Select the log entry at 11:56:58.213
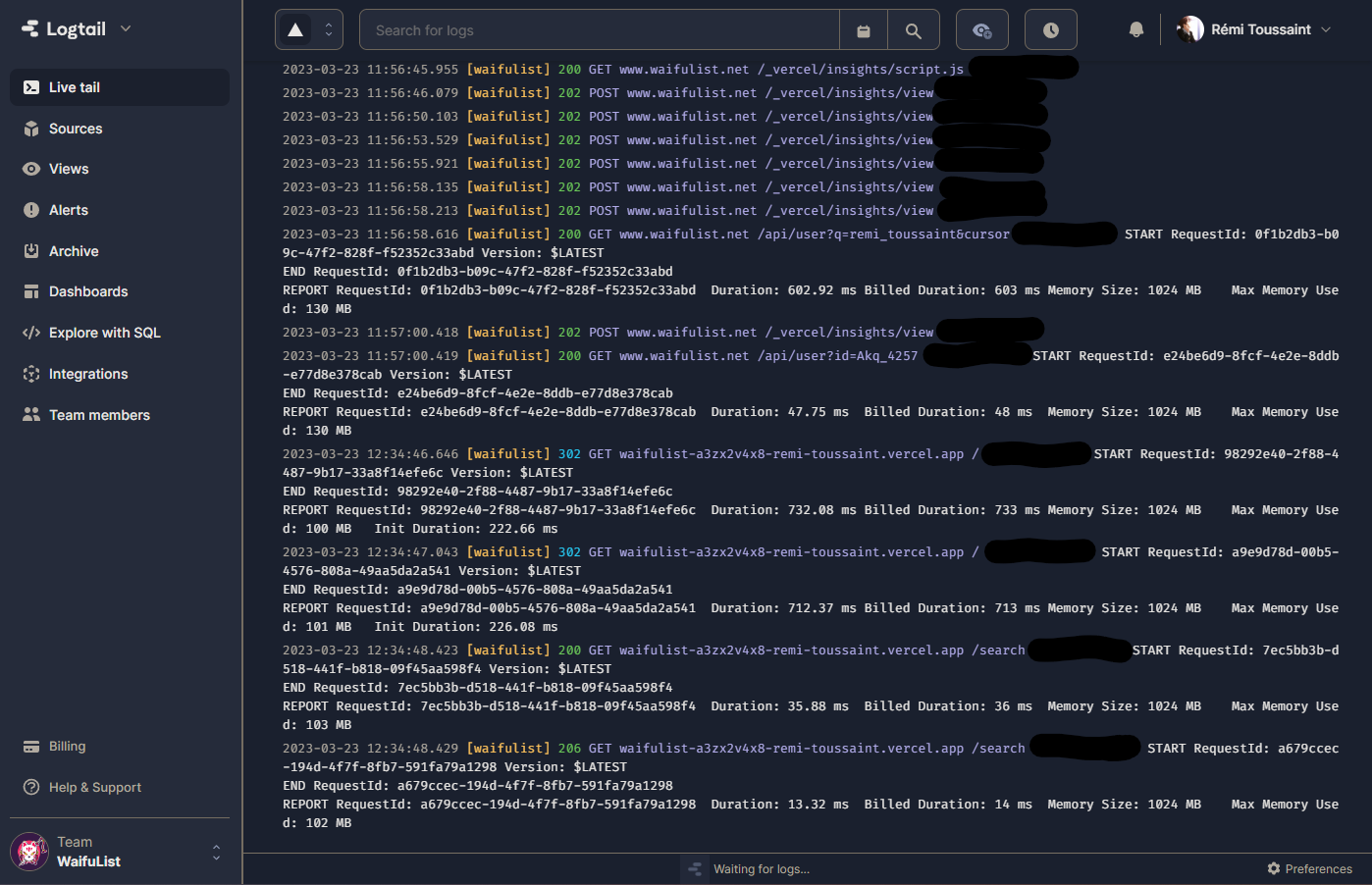Image resolution: width=1372 pixels, height=885 pixels. [x=666, y=211]
